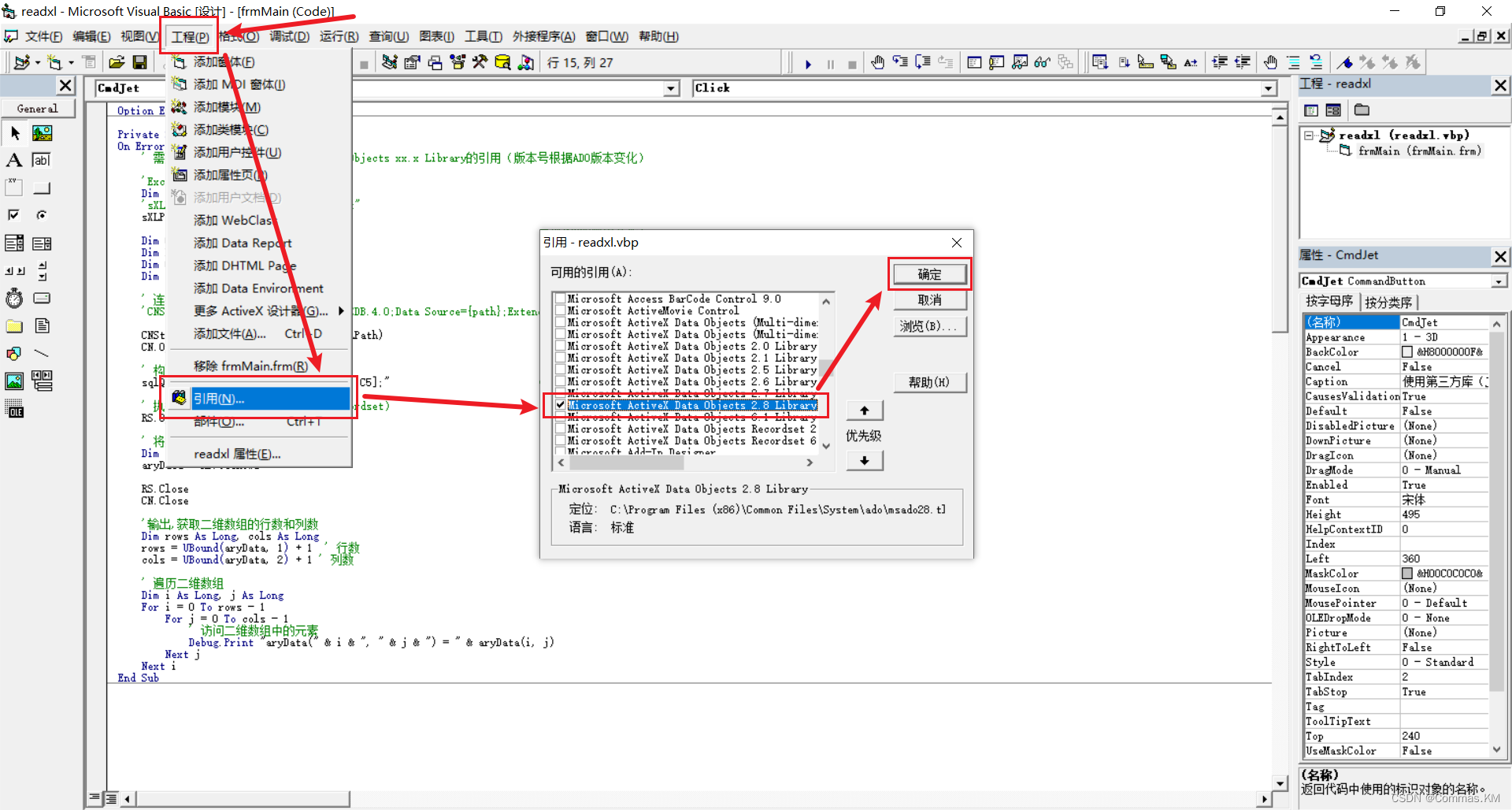
Task: Open readxl 属性(E)... menu entry
Action: [260, 454]
